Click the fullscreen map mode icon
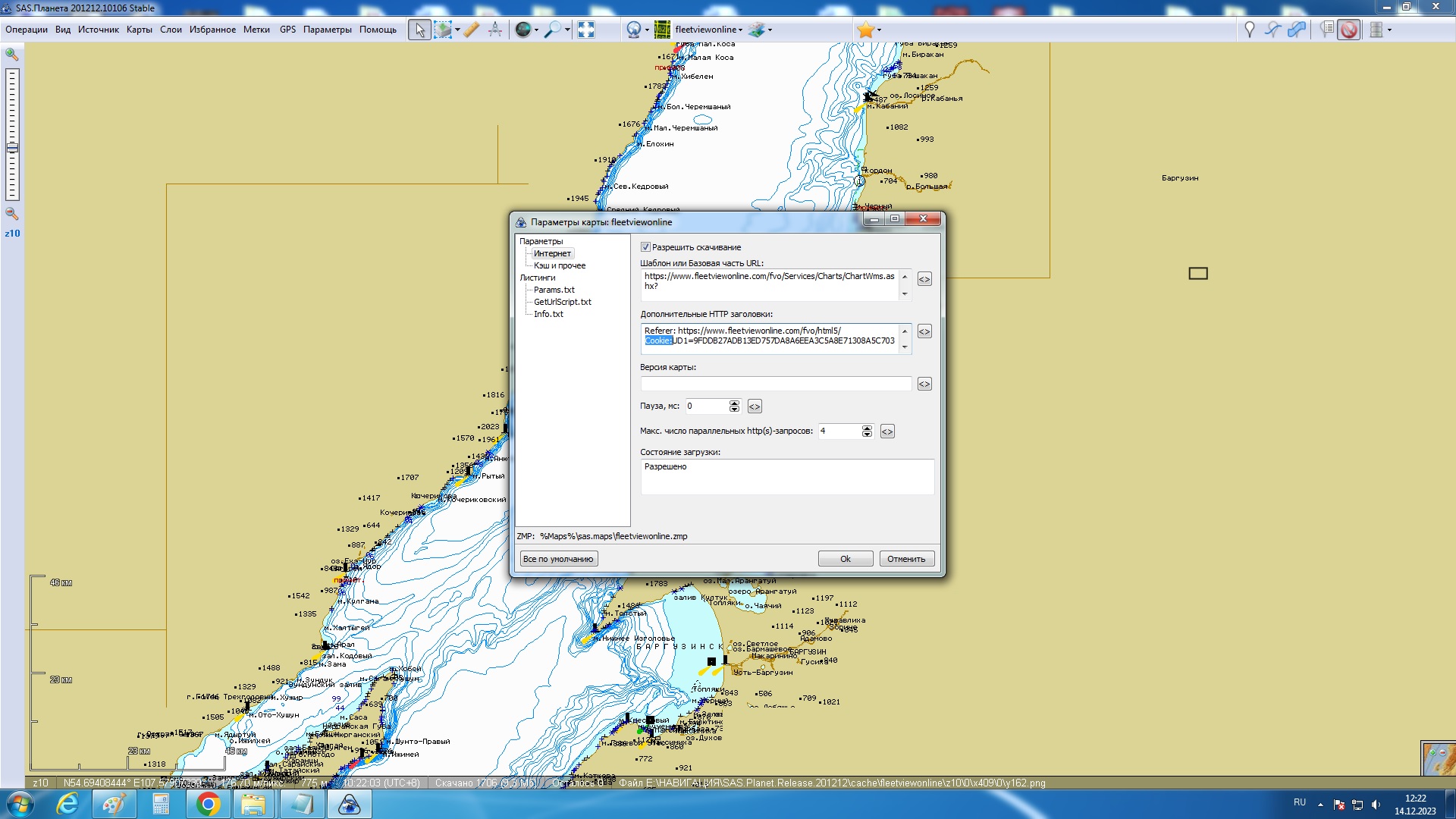 [585, 30]
